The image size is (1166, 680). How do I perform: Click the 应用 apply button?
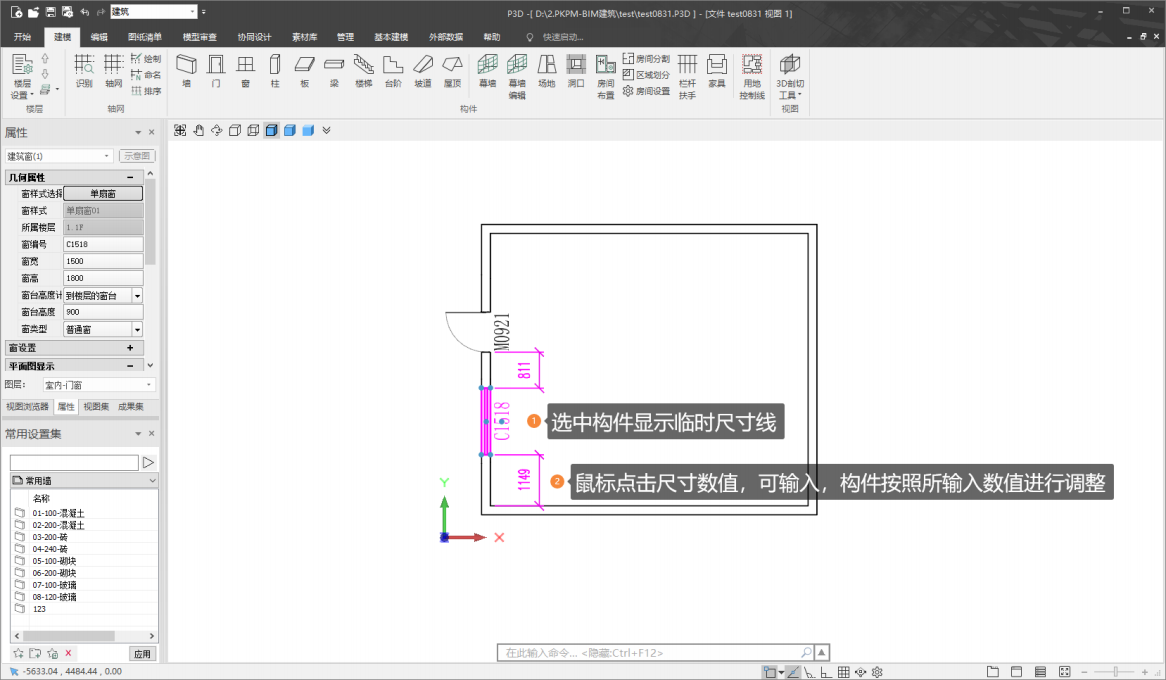(143, 654)
